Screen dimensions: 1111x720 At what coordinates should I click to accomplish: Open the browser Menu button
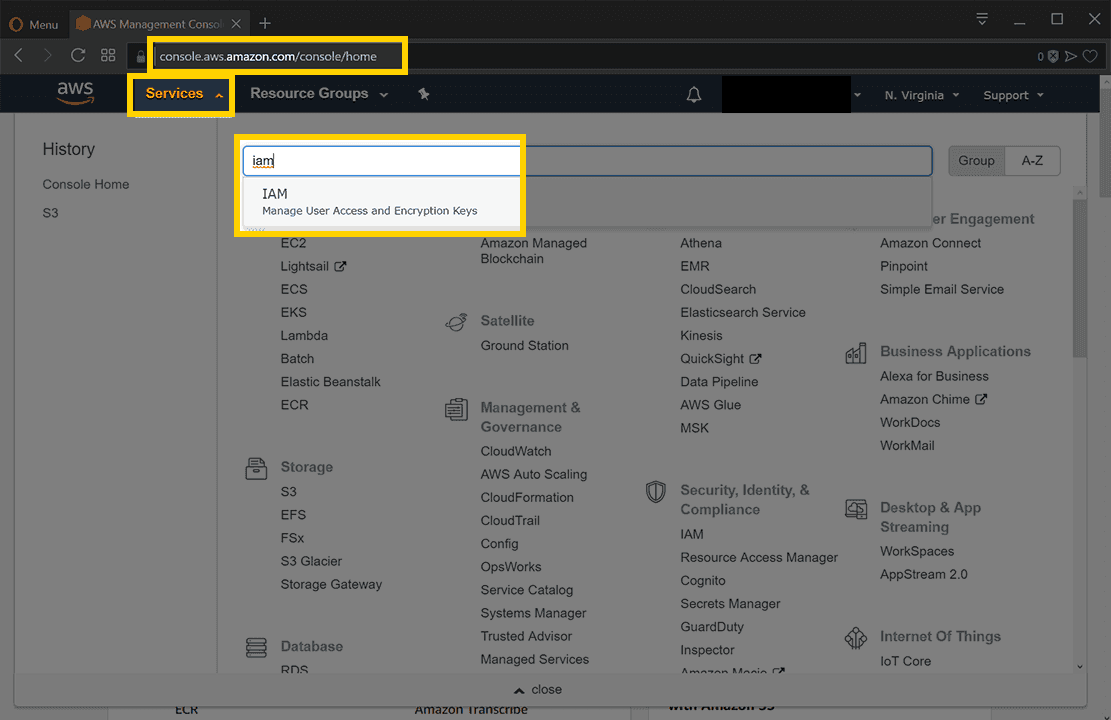34,24
